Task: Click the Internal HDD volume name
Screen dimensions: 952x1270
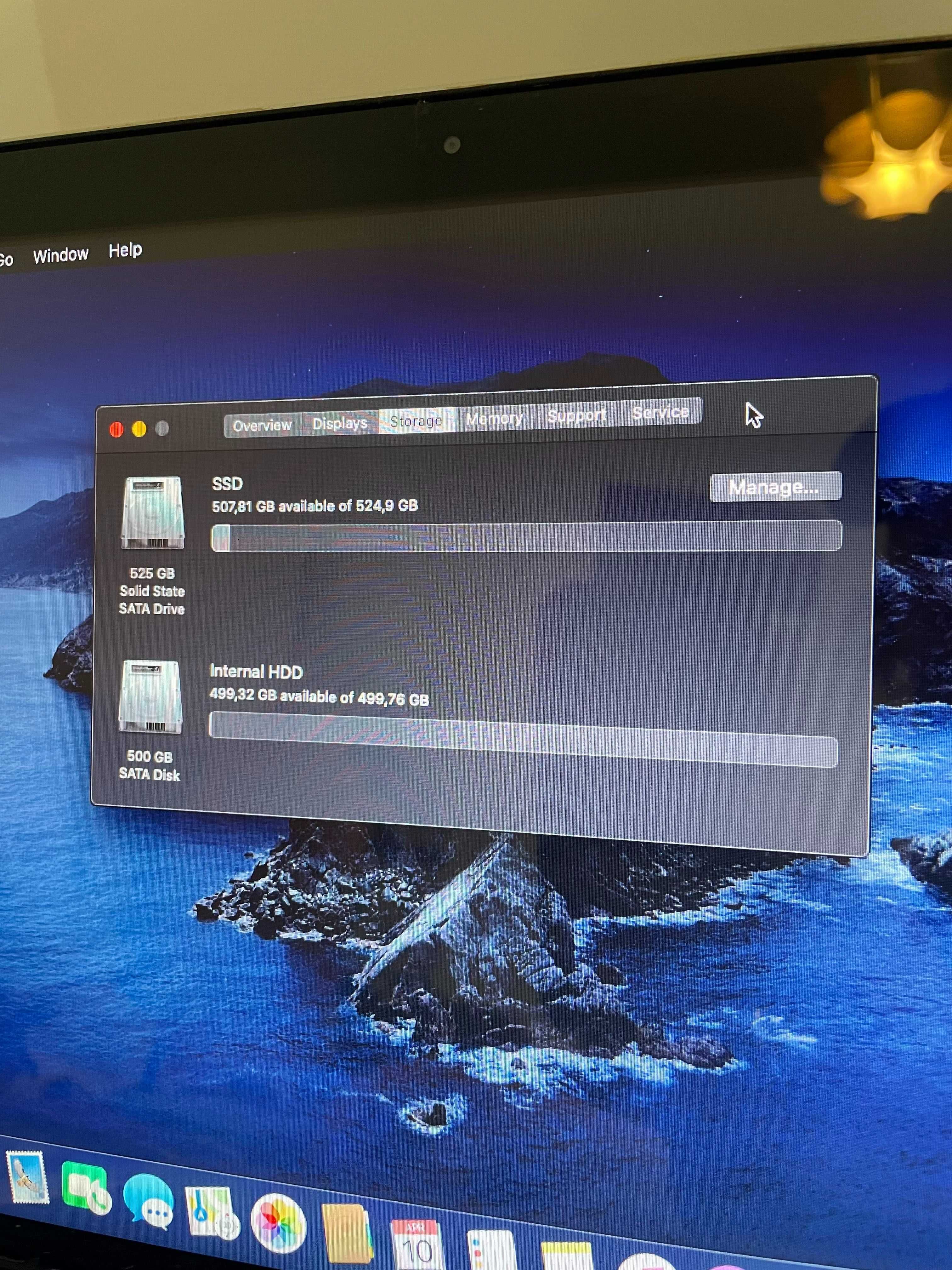Action: point(256,671)
